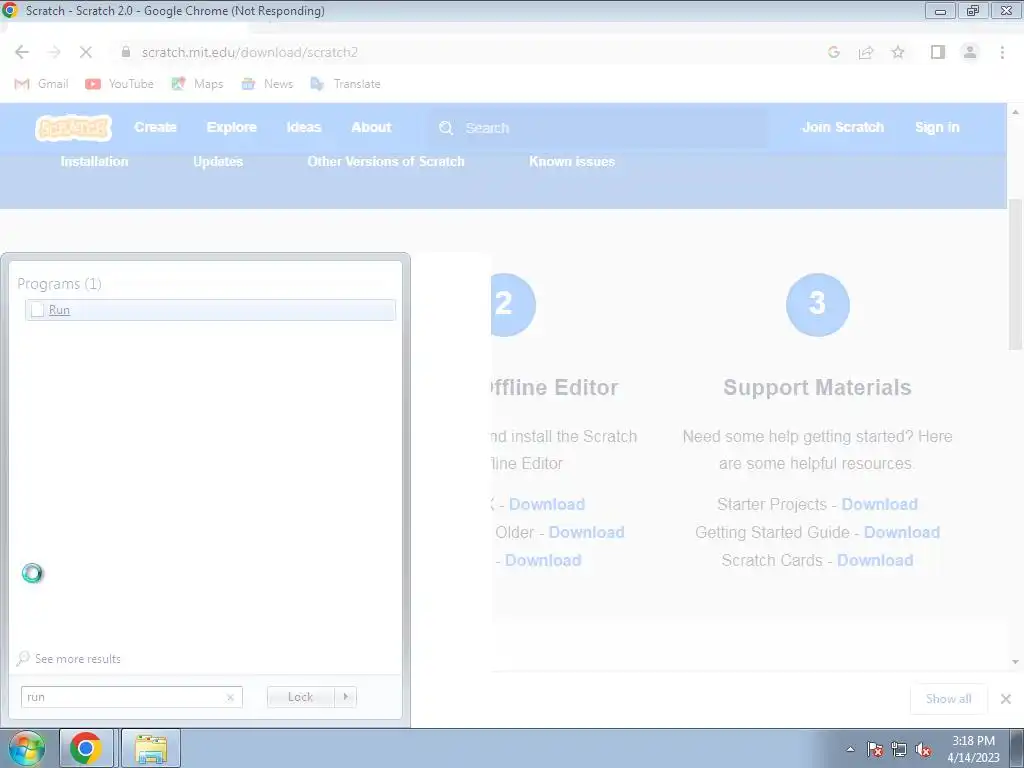Close the downloads bar
Viewport: 1024px width, 768px height.
coord(1006,699)
